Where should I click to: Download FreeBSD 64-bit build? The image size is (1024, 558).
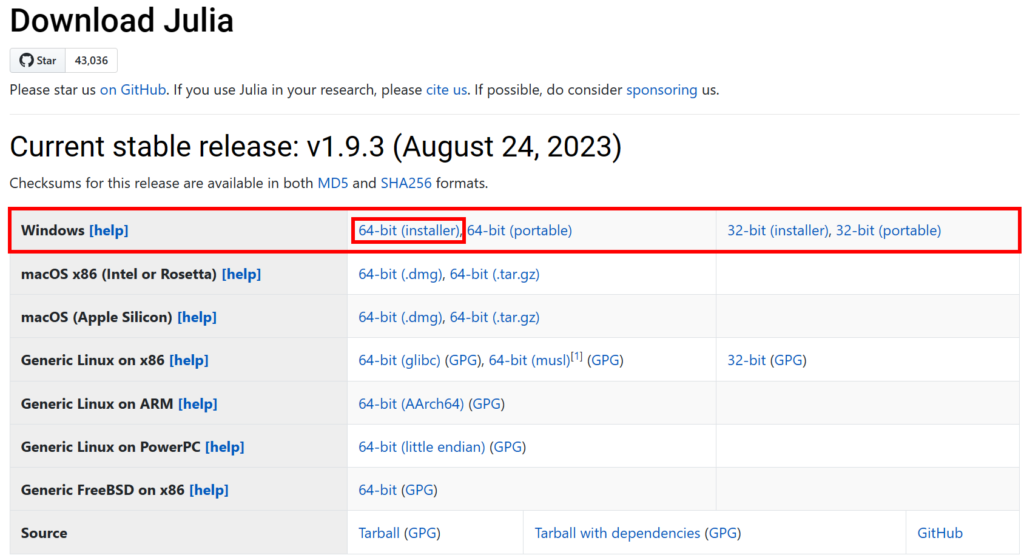[377, 490]
